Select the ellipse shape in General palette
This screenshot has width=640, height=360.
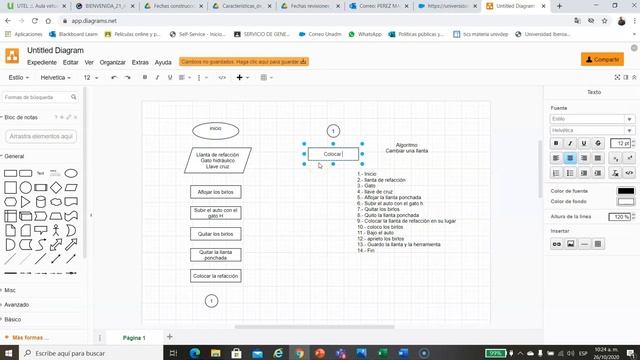pyautogui.click(x=71, y=173)
